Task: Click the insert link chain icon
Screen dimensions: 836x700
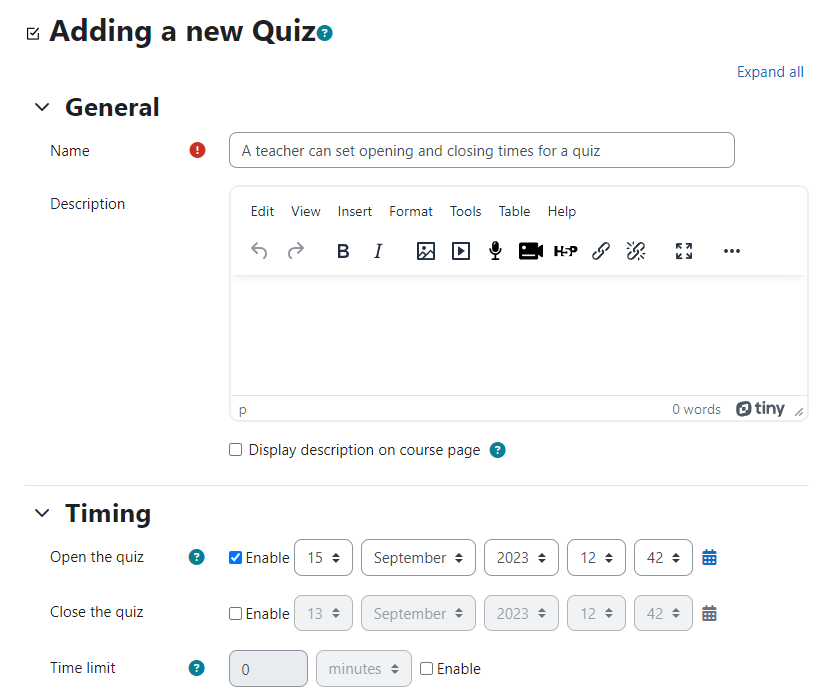Action: point(601,251)
